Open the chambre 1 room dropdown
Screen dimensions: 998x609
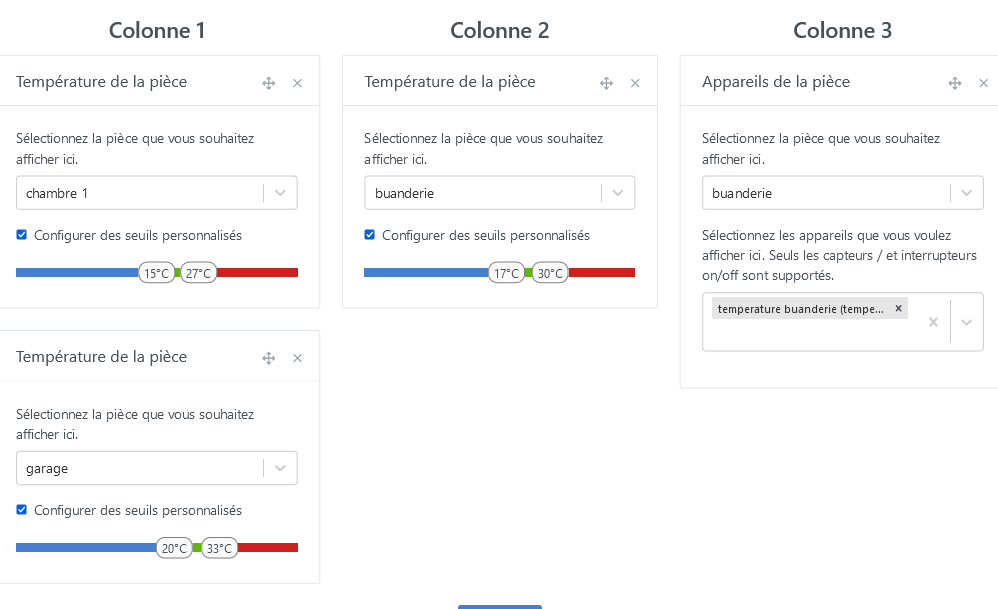pyautogui.click(x=281, y=193)
